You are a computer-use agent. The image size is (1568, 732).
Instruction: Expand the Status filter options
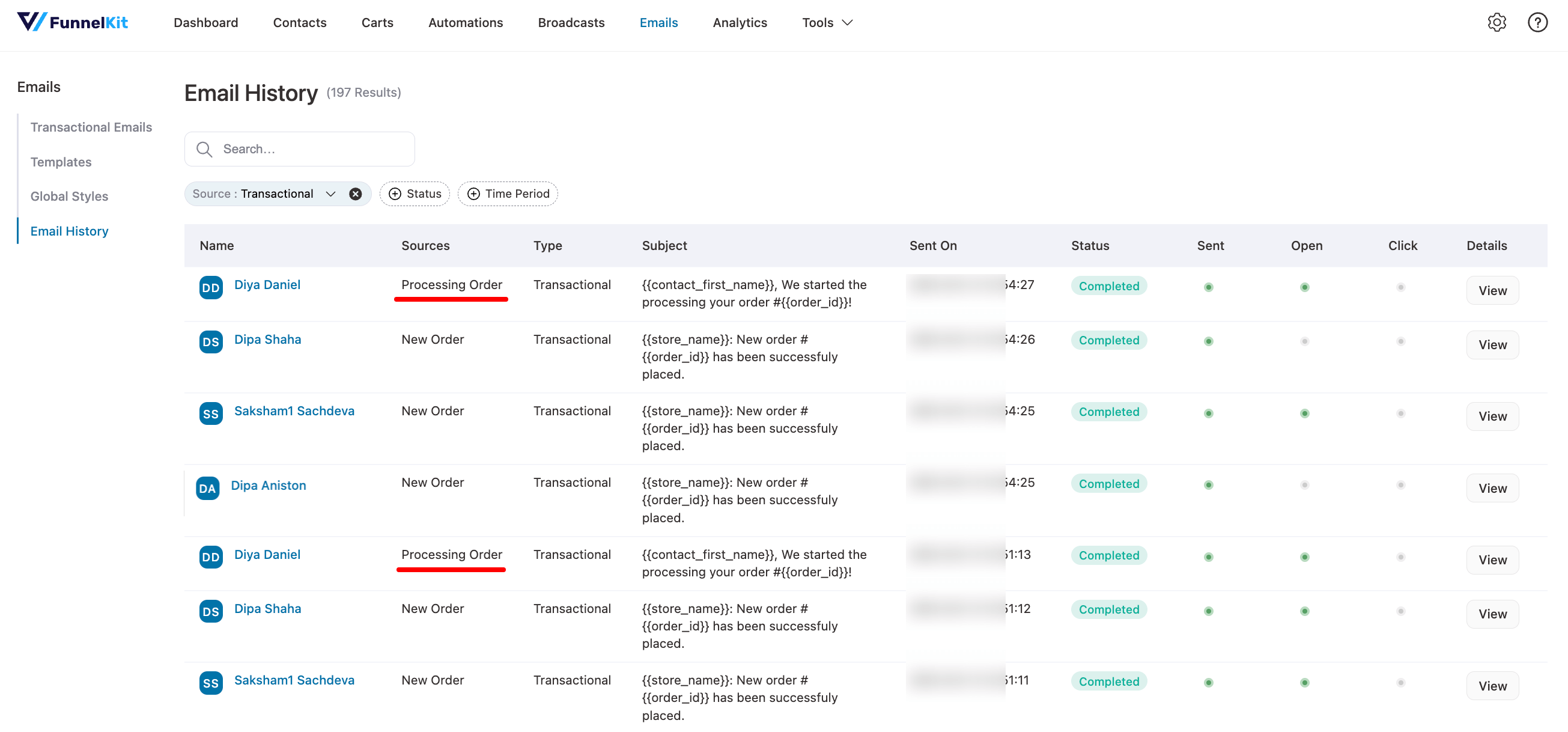(415, 194)
